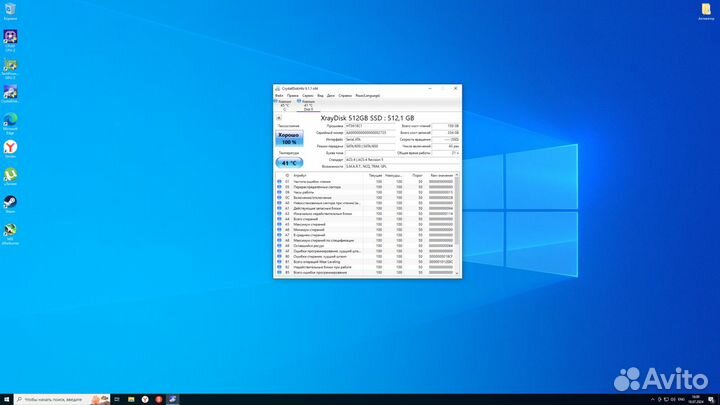Open the CrystalDiskInfo desktop shortcut

10,94
